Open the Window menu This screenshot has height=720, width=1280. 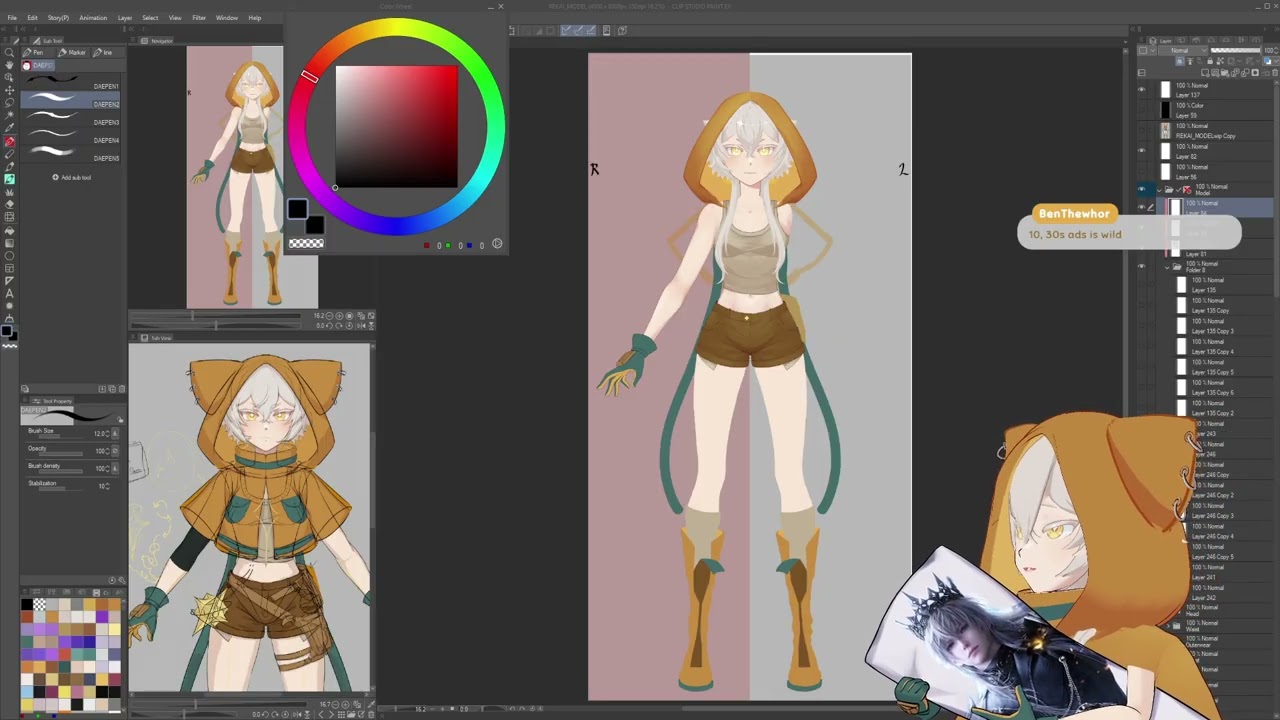pos(227,18)
